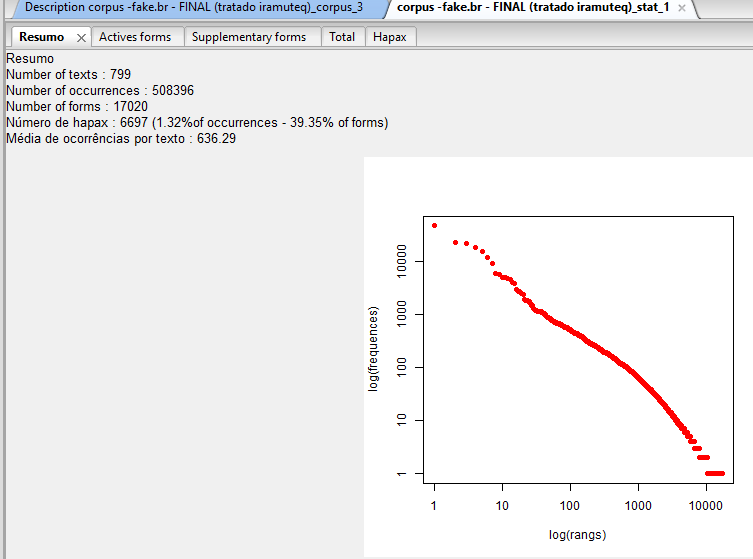The width and height of the screenshot is (753, 559).
Task: Go to the Total tab
Action: pyautogui.click(x=342, y=37)
